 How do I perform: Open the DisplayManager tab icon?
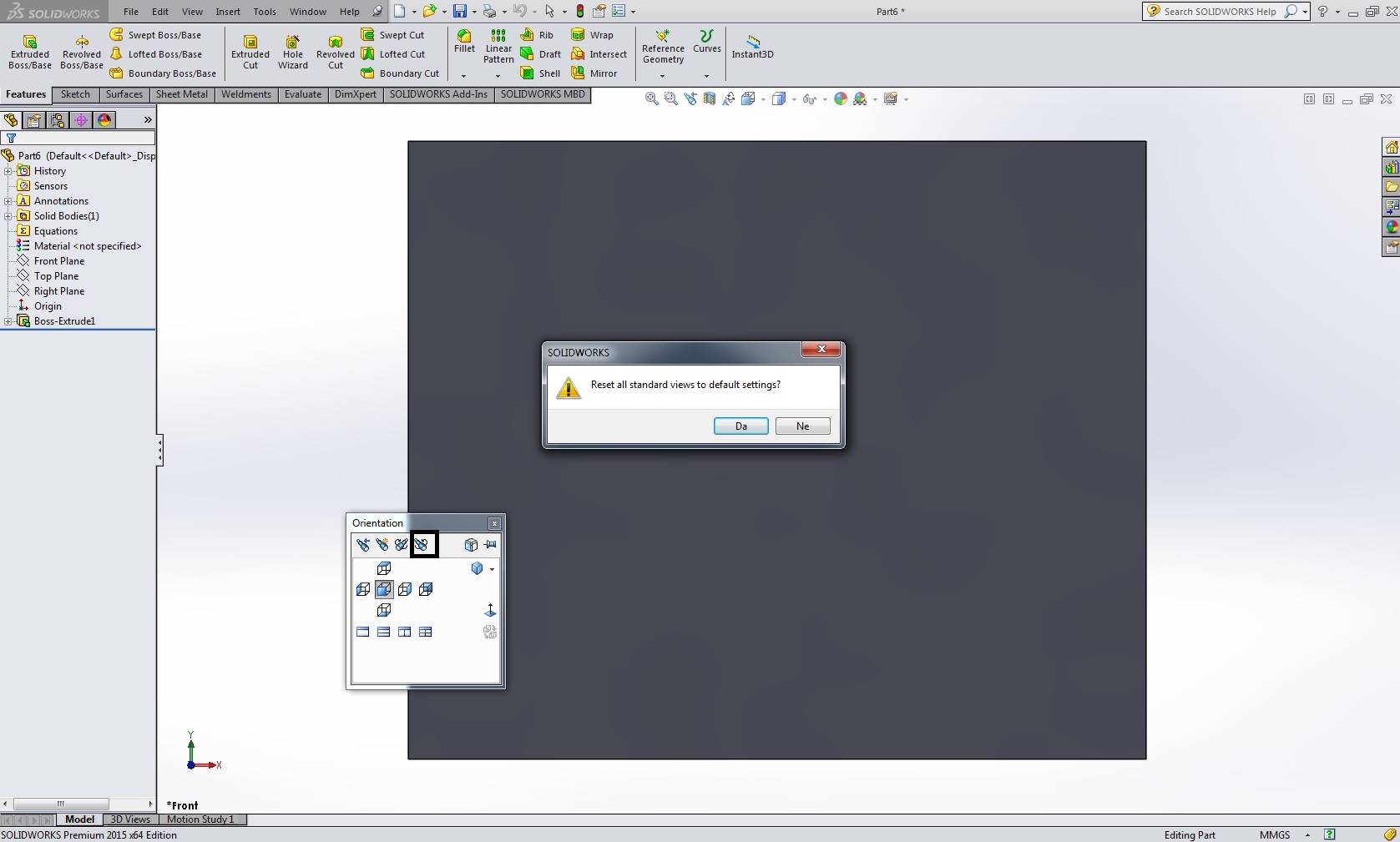coord(104,120)
